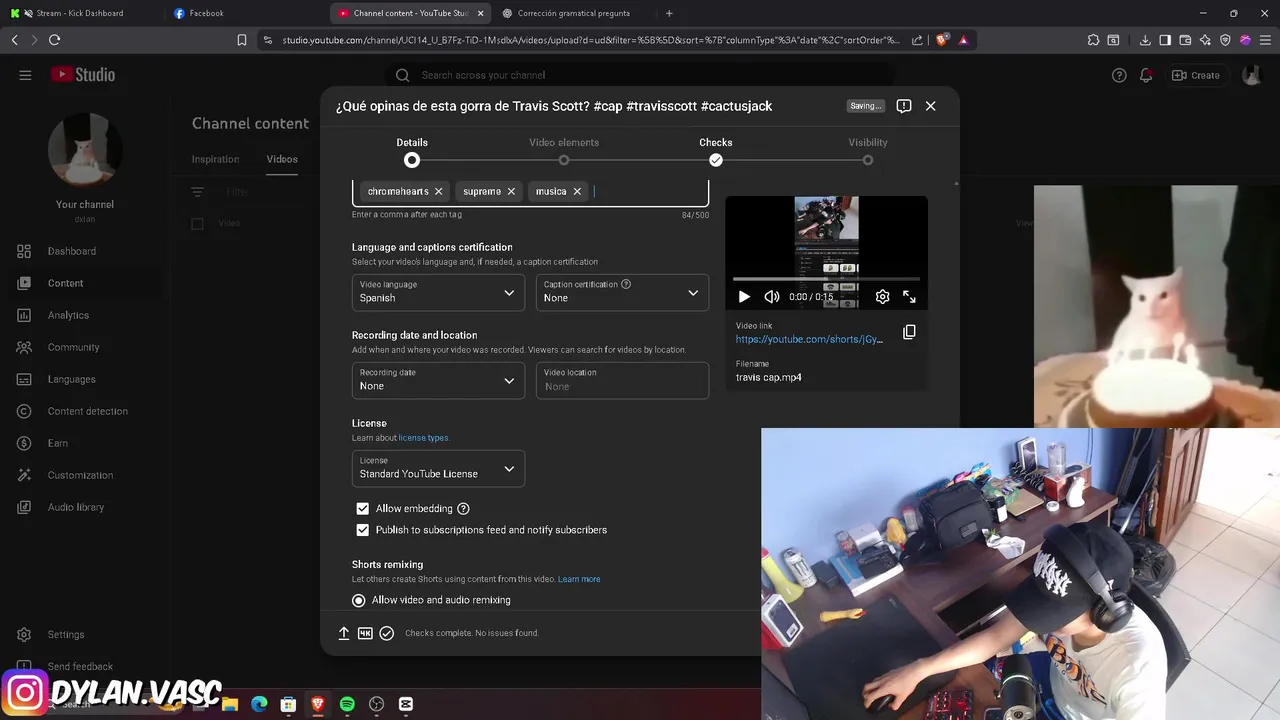1280x720 pixels.
Task: Open the Recording date dropdown
Action: coord(438,381)
